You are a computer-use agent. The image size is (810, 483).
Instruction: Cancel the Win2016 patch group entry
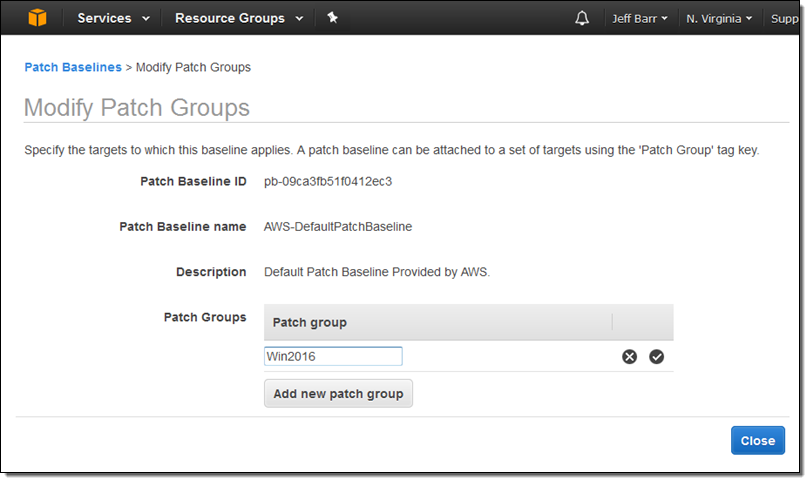(x=629, y=356)
